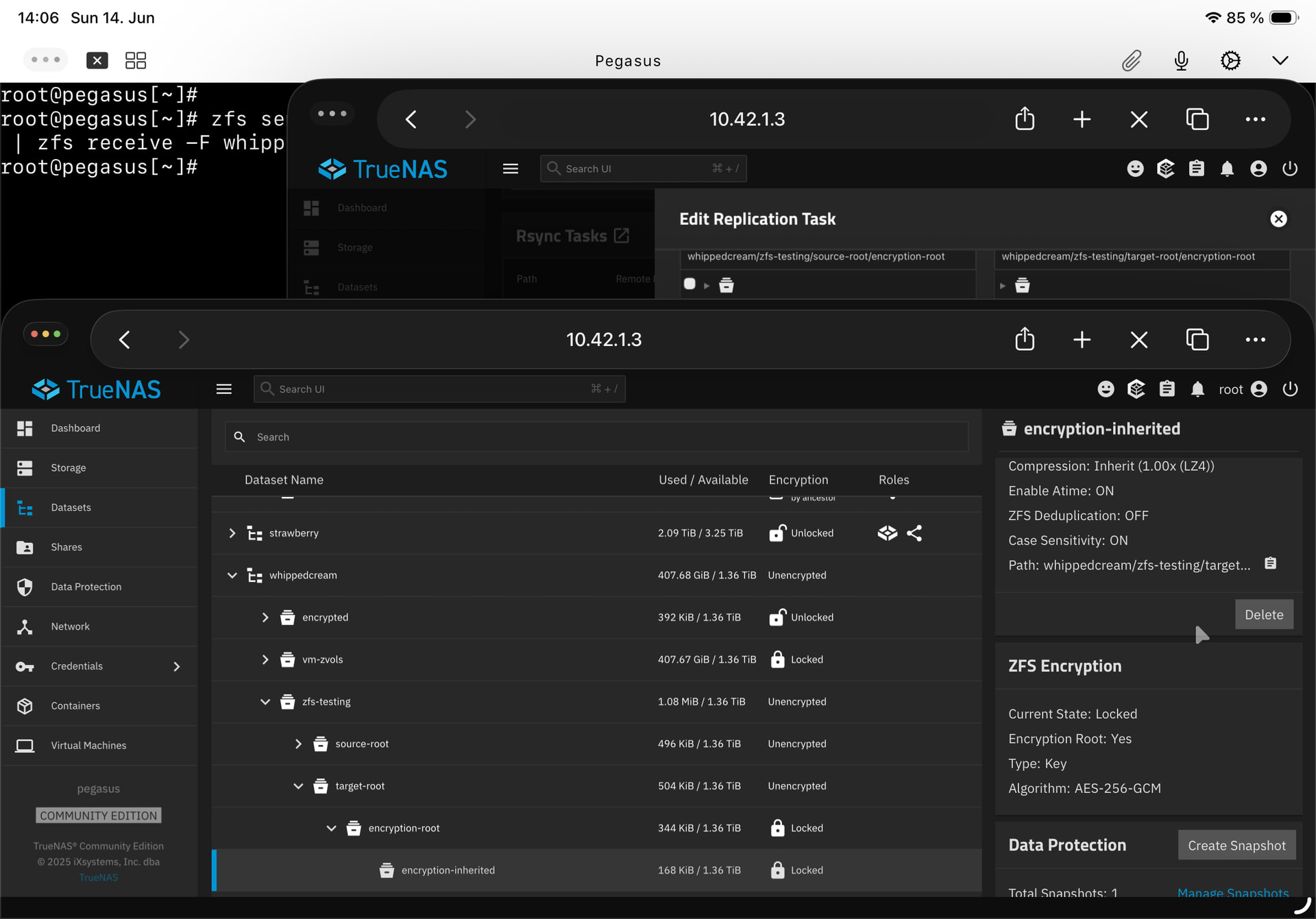Open more options in front browser window
The image size is (1316, 919).
(x=1255, y=340)
